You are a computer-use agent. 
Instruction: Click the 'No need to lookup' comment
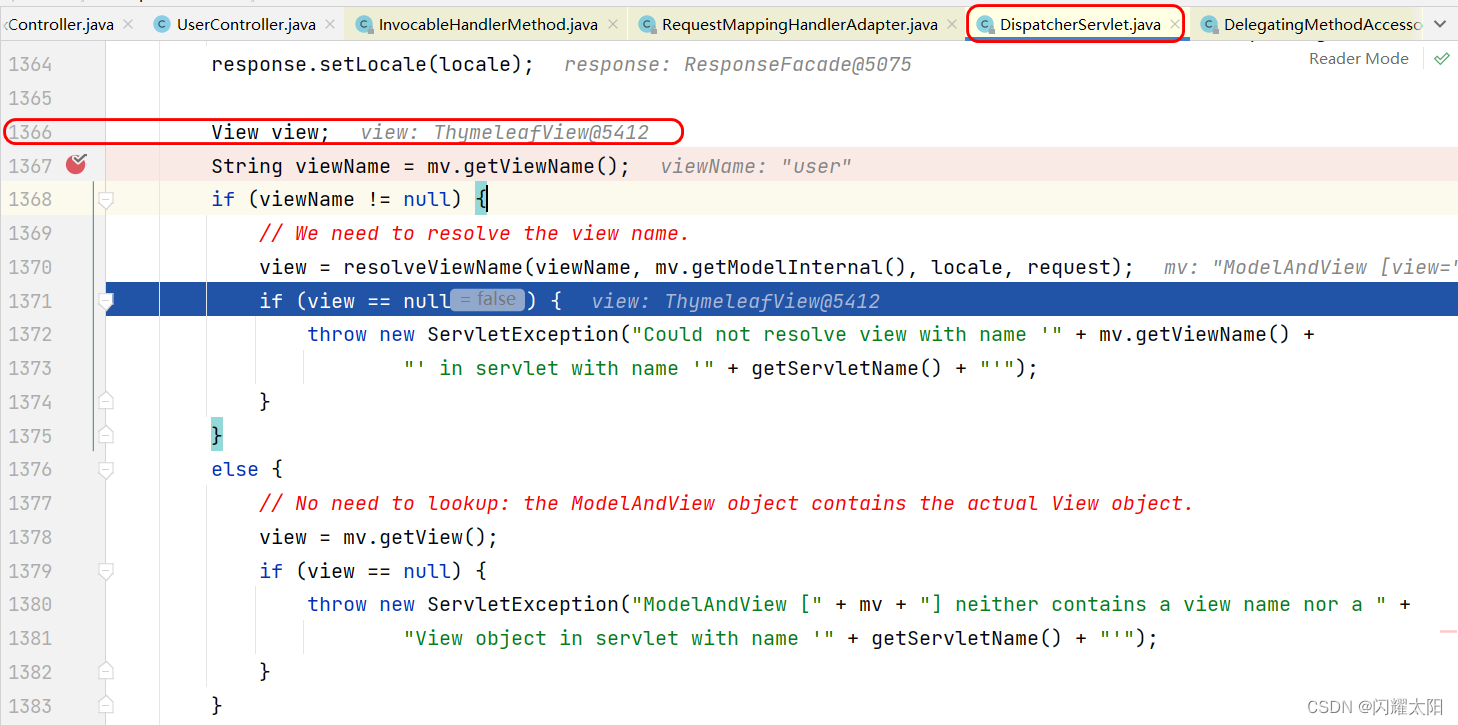coord(726,503)
